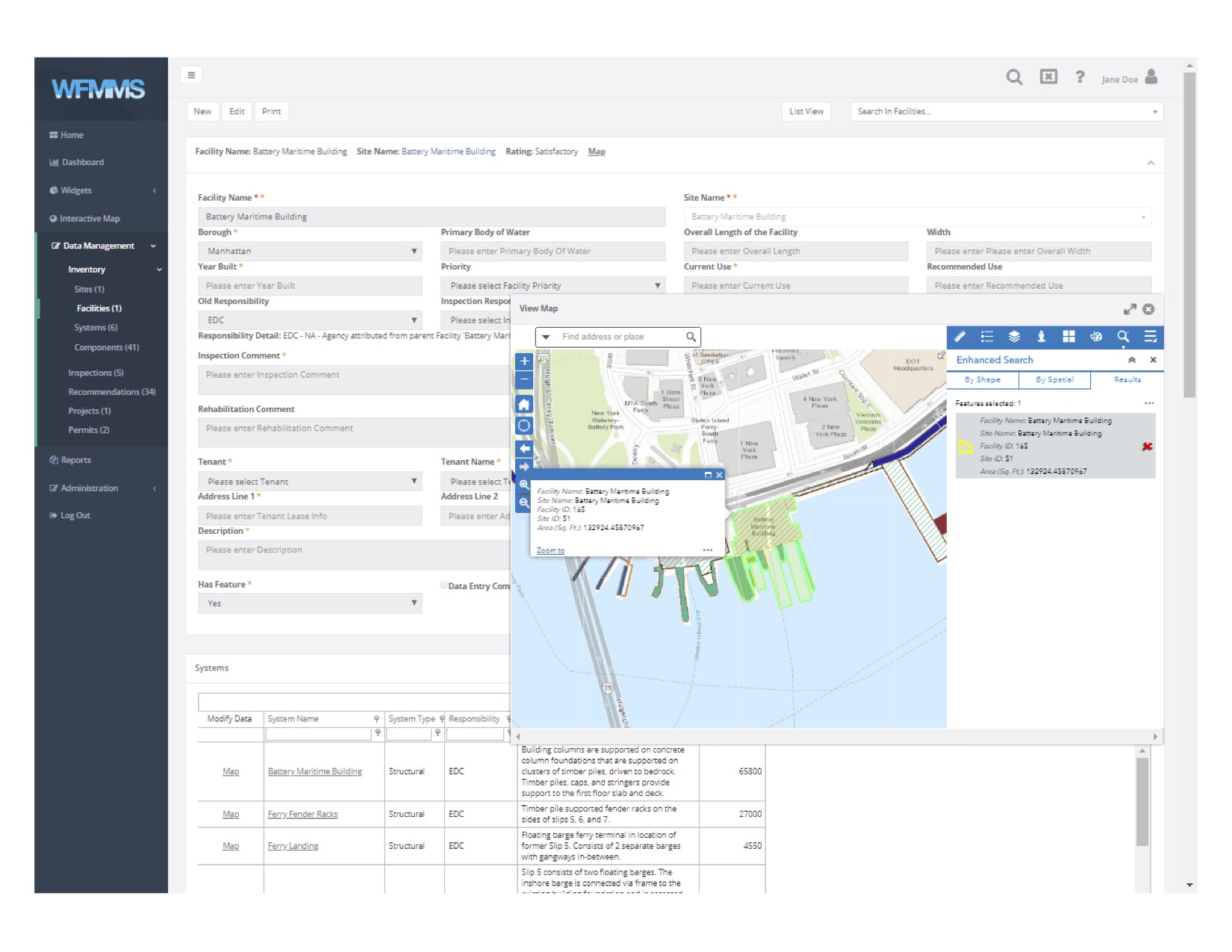Close the Enhanced Search panel
Screen dimensions: 1232x952
[x=1153, y=360]
